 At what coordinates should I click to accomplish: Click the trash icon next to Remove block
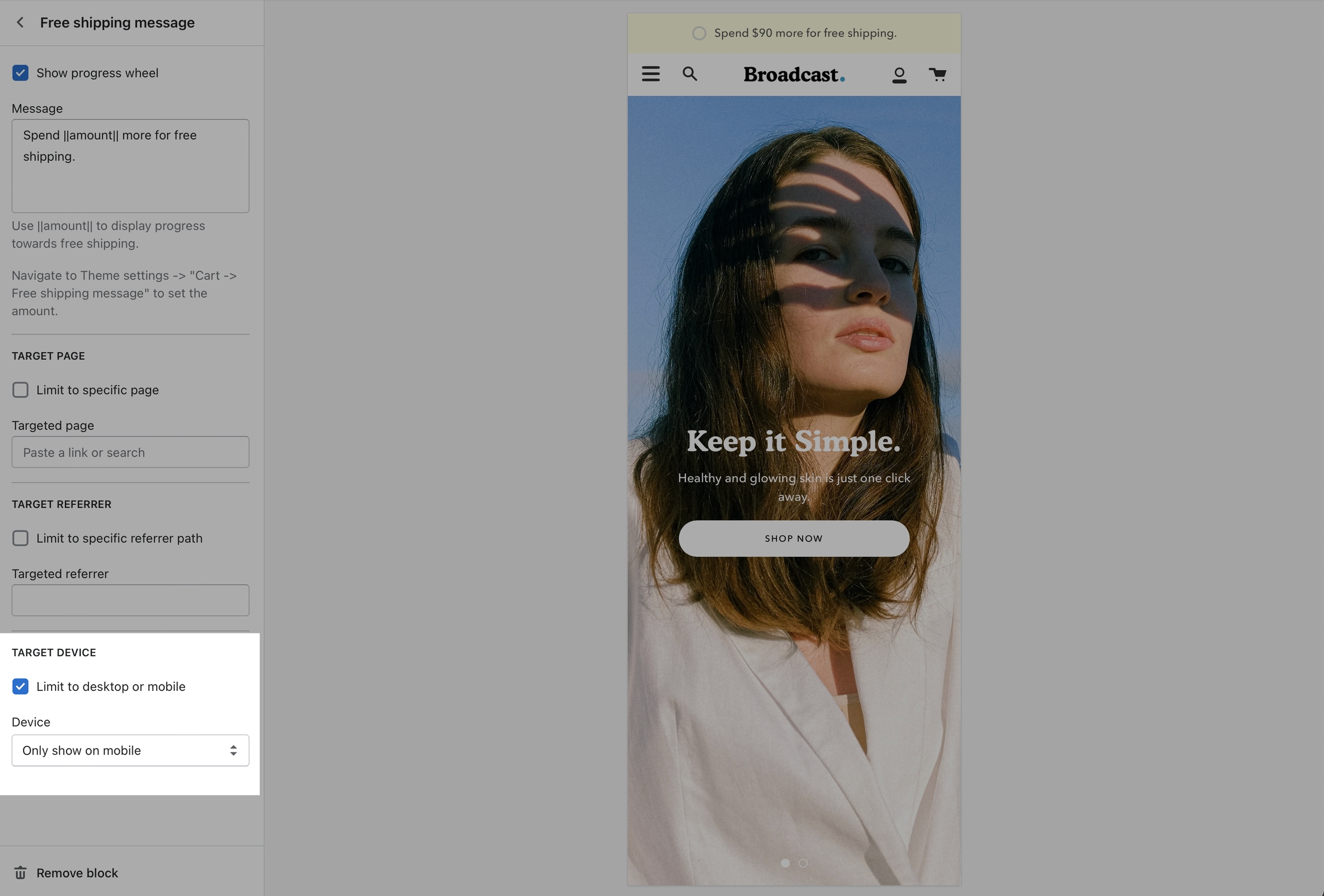20,872
